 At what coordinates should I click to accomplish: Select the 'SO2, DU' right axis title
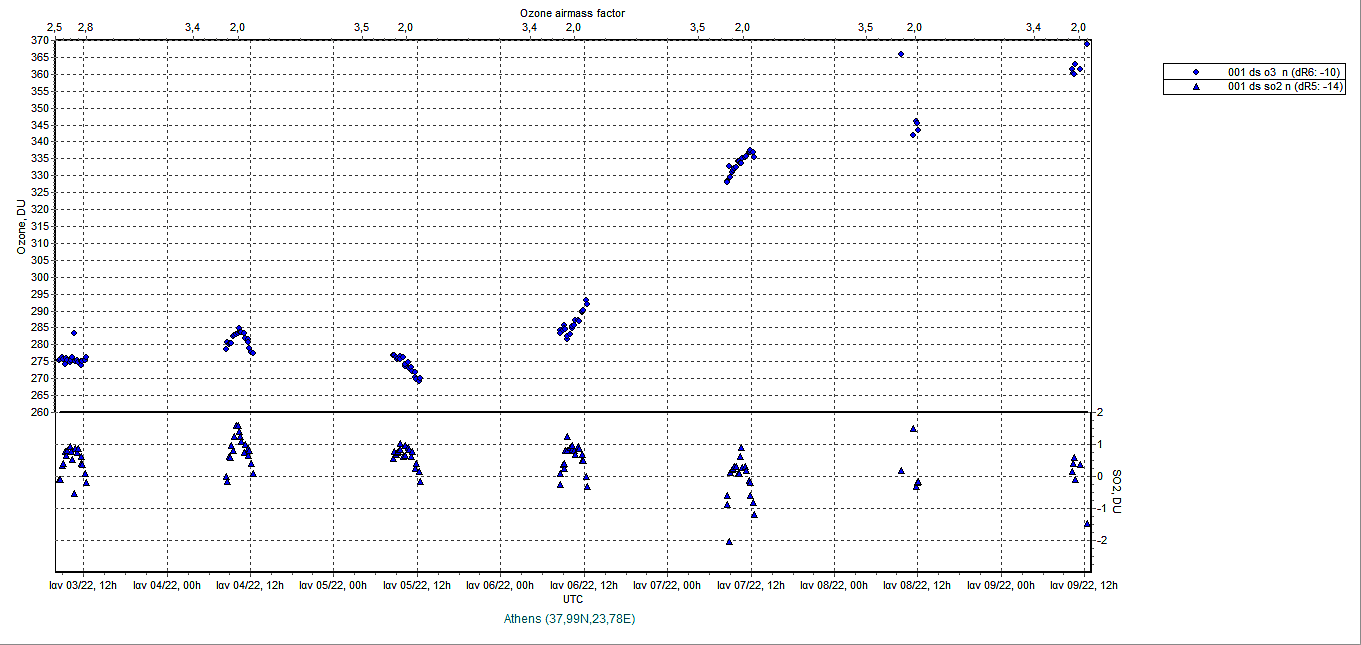[1118, 492]
